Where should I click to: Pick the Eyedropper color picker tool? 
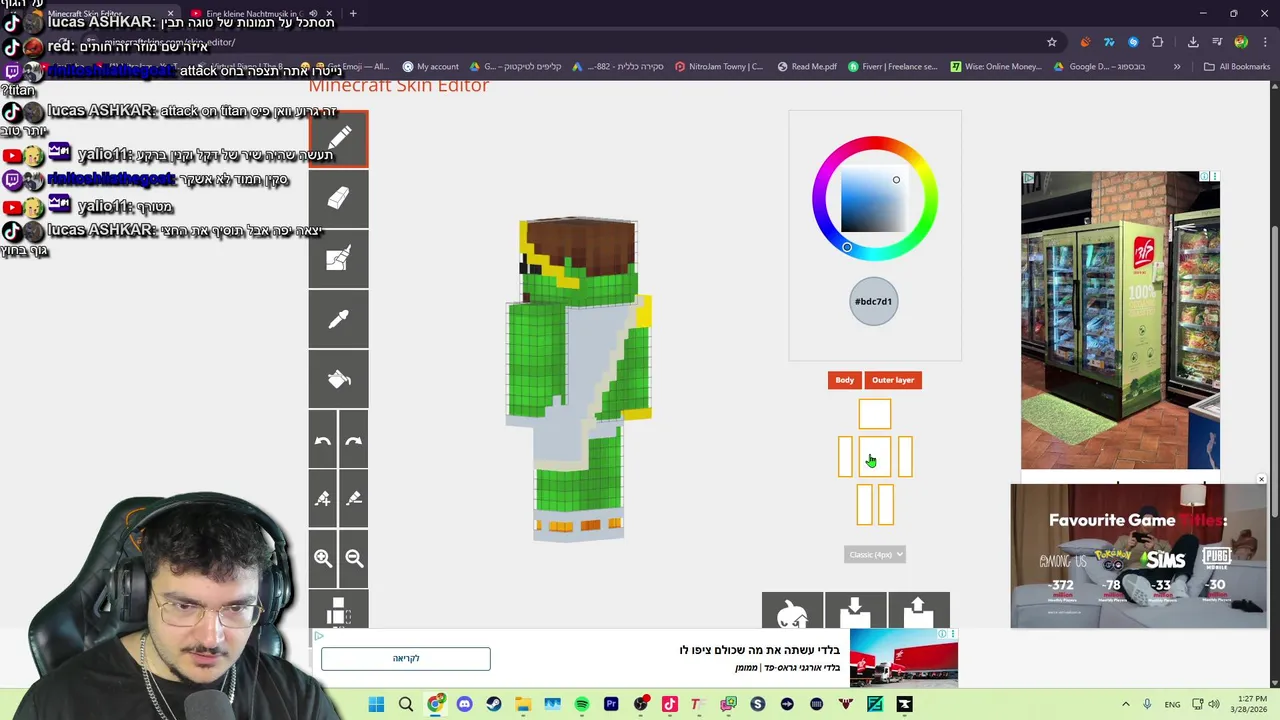click(x=338, y=319)
